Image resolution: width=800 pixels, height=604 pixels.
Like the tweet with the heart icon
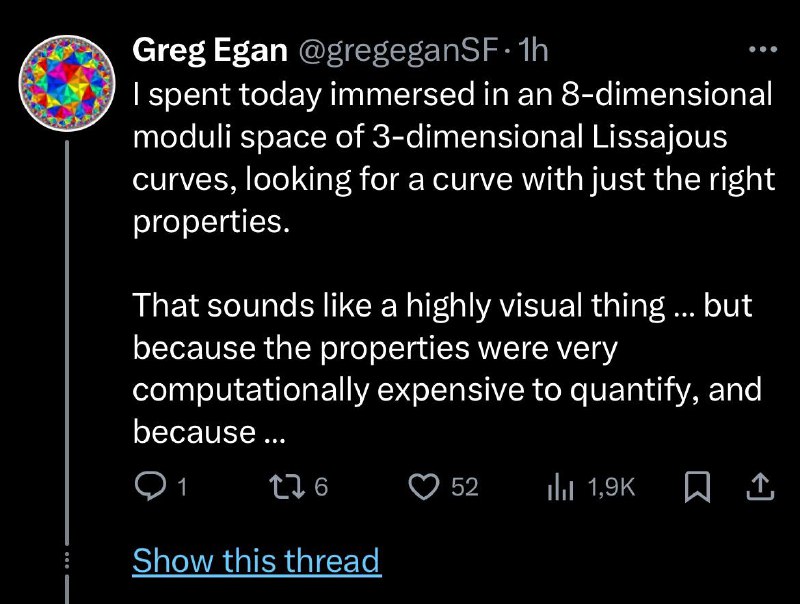click(x=424, y=487)
